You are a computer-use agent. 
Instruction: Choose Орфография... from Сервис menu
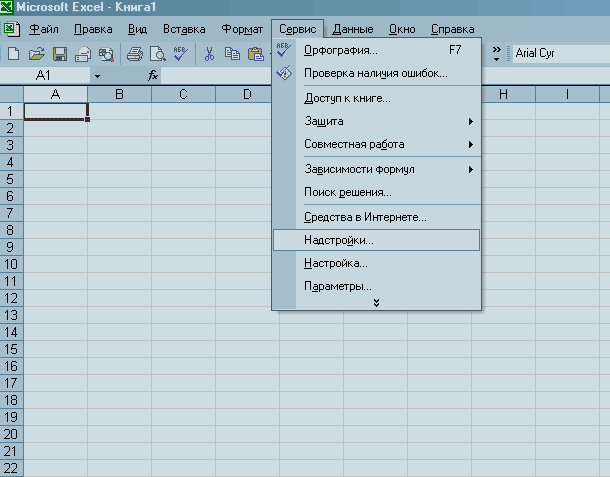(377, 50)
